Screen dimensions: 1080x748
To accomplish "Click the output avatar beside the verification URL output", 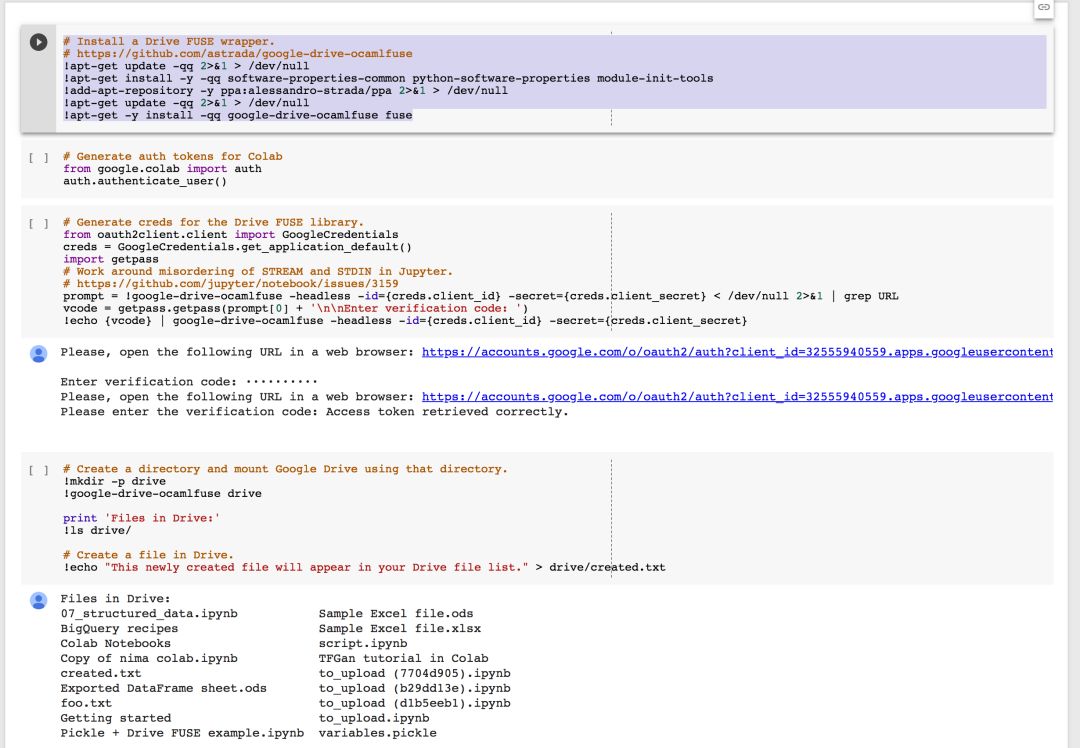I will point(39,354).
